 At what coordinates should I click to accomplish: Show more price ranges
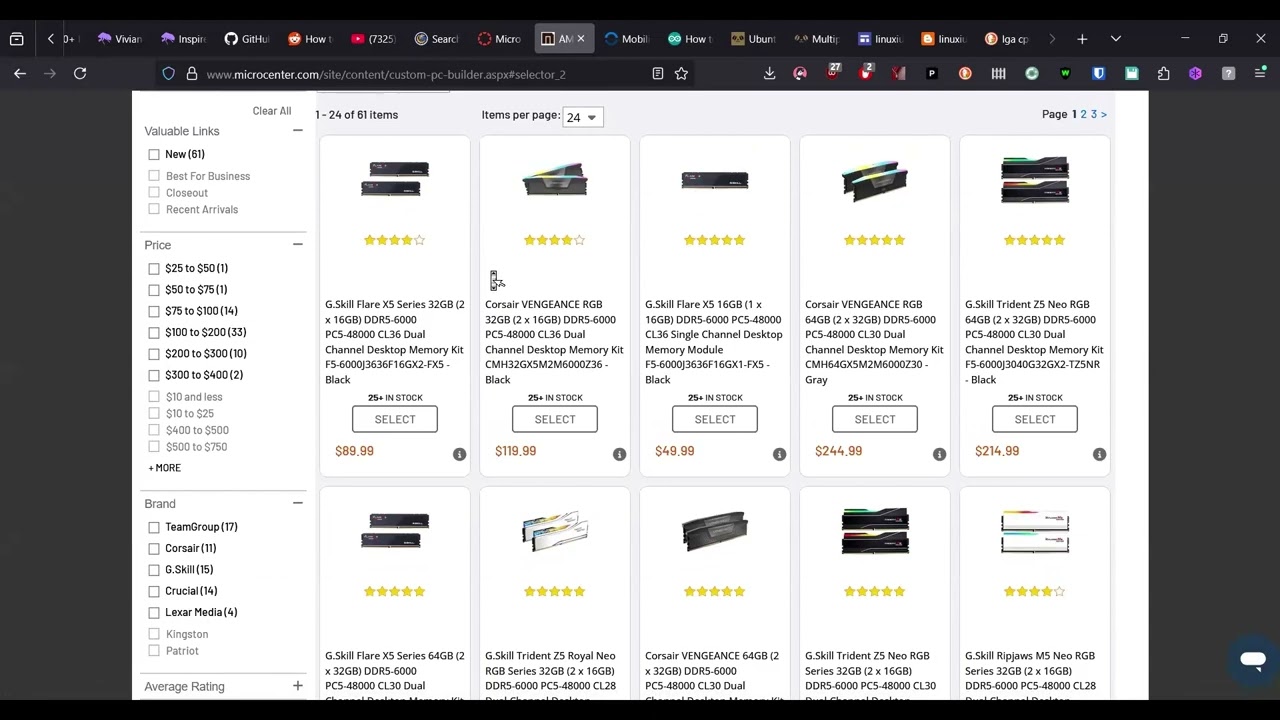(x=165, y=468)
